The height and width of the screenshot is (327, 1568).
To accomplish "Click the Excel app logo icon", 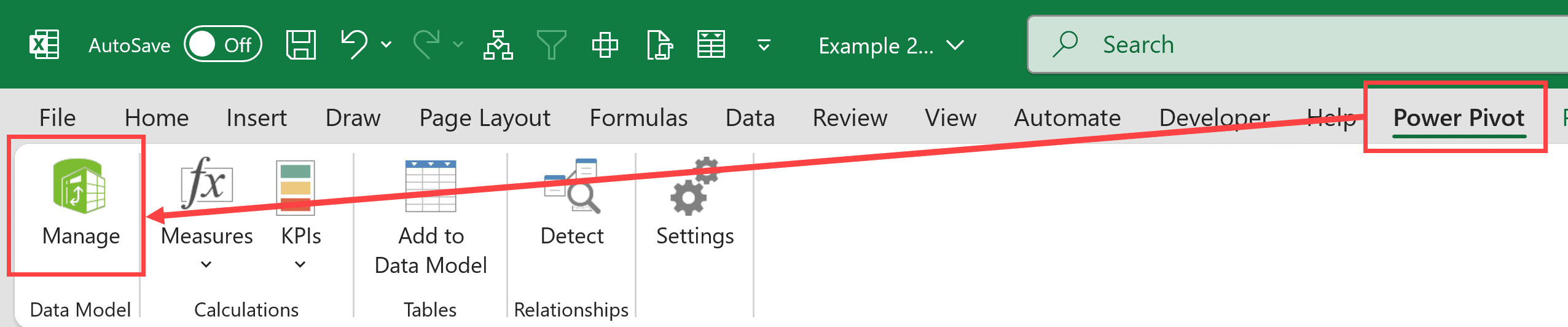I will coord(44,45).
